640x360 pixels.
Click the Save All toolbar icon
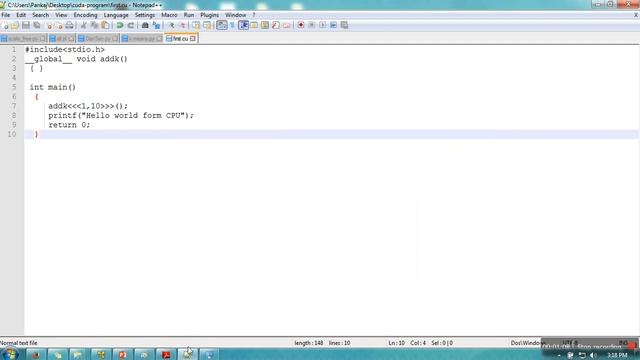pos(37,25)
